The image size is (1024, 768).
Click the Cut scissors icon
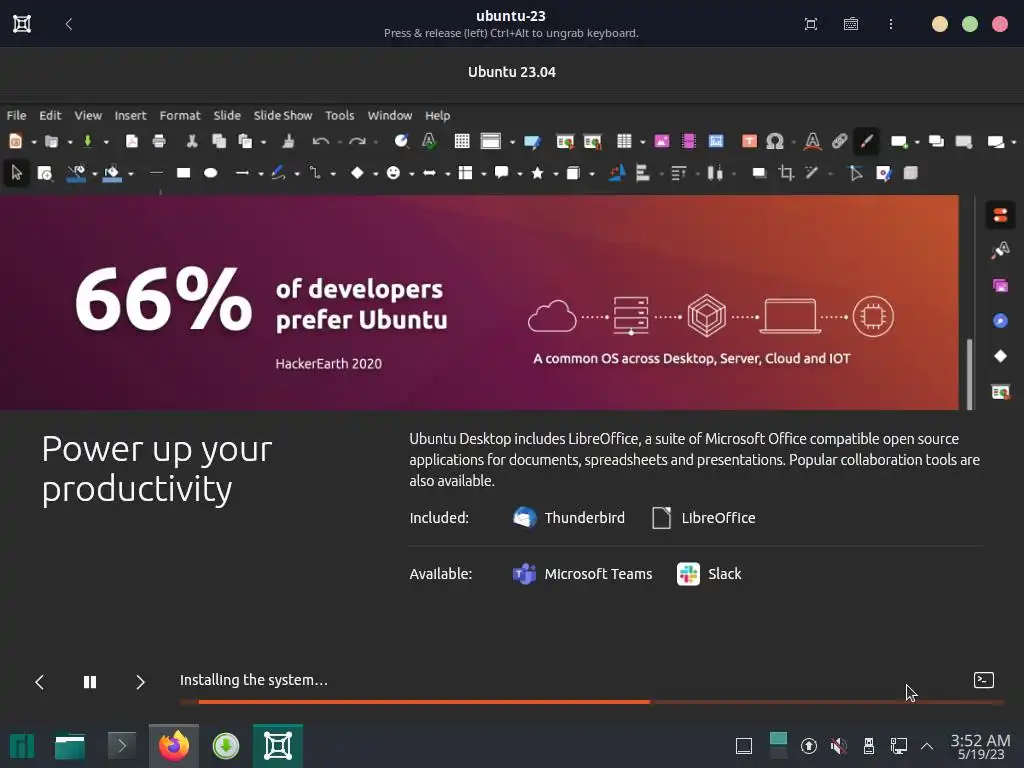pos(192,141)
